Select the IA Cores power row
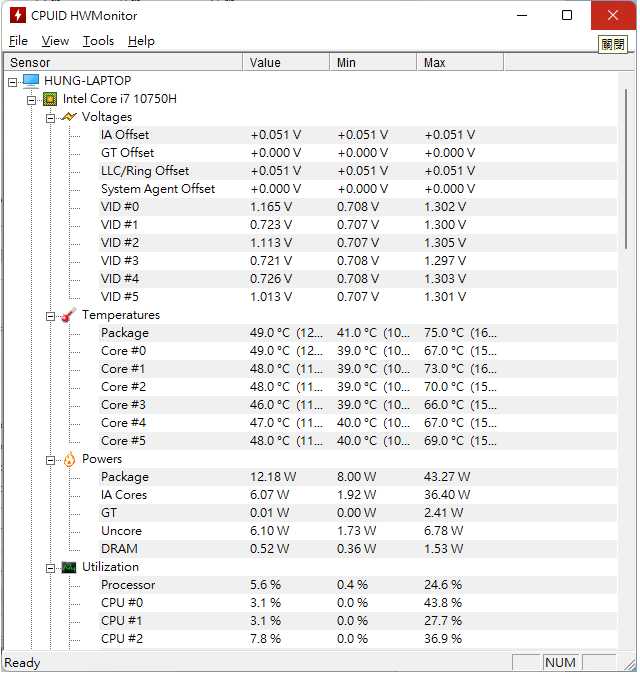 point(358,496)
